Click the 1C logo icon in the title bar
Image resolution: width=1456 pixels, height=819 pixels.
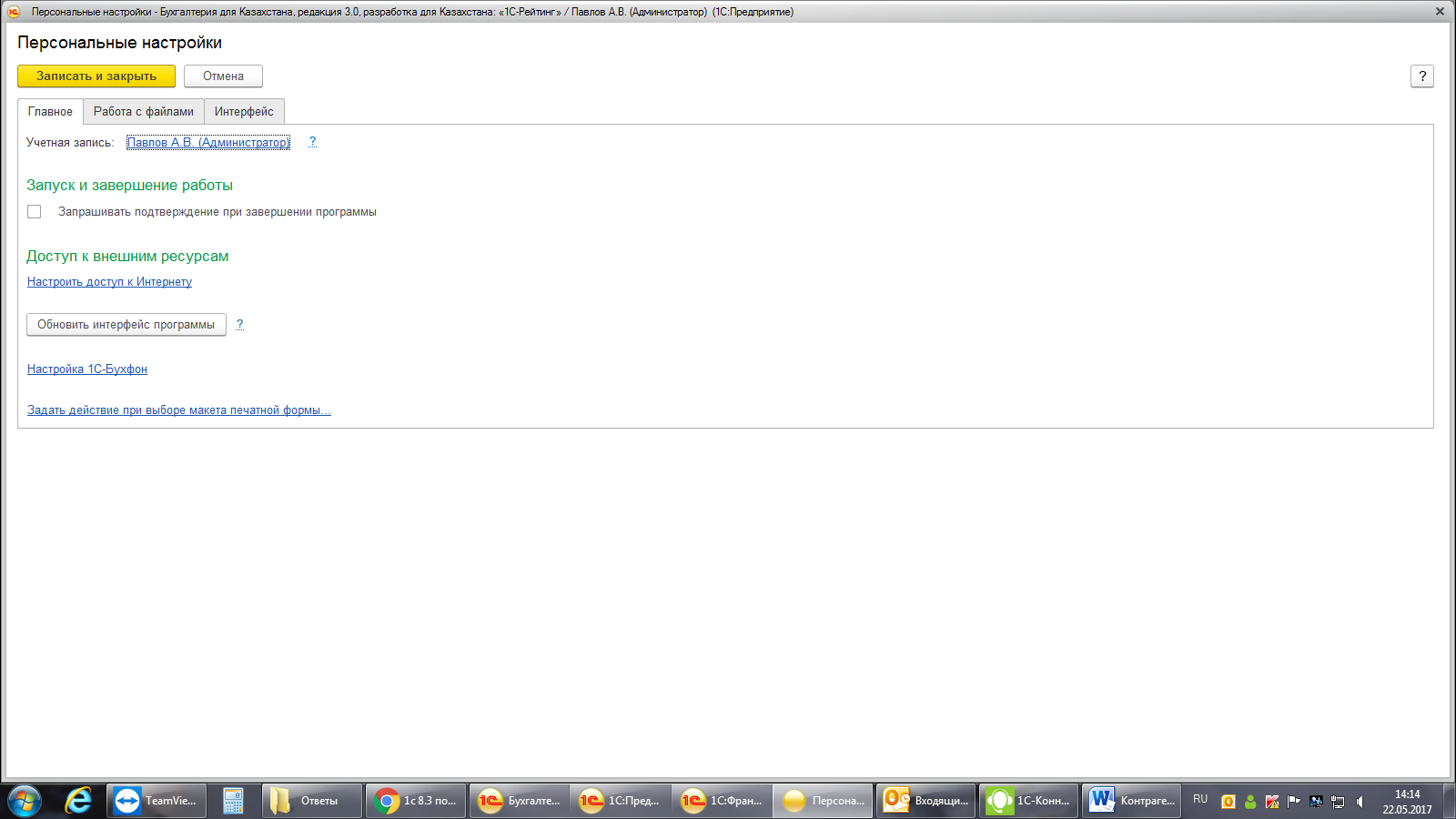(x=14, y=12)
